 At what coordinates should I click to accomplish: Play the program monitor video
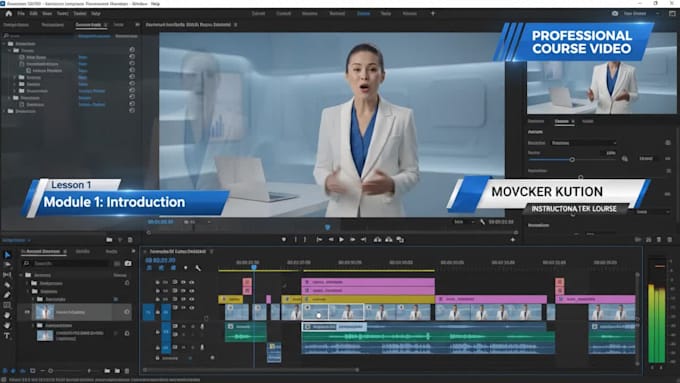pyautogui.click(x=341, y=239)
